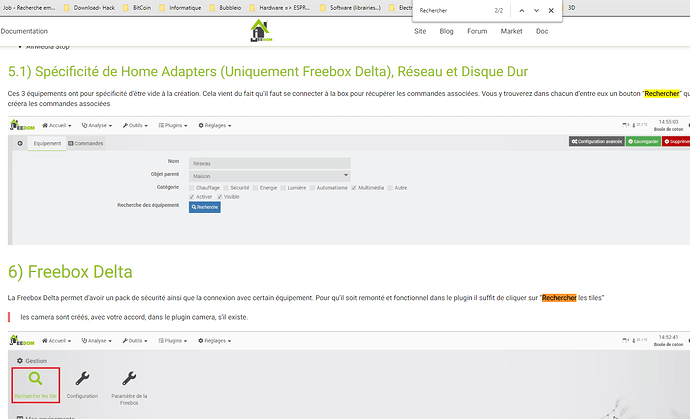Click the red Supprimer button
The width and height of the screenshot is (690, 419).
pyautogui.click(x=676, y=141)
